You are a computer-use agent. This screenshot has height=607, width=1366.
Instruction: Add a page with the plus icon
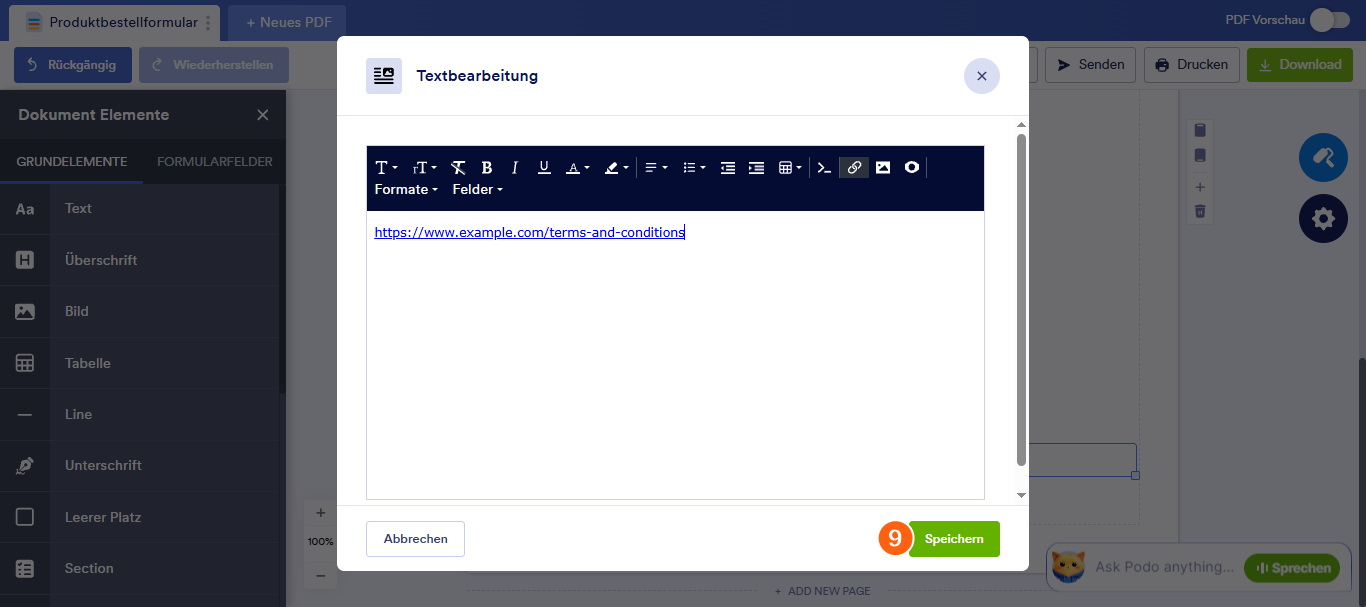[x=1200, y=187]
